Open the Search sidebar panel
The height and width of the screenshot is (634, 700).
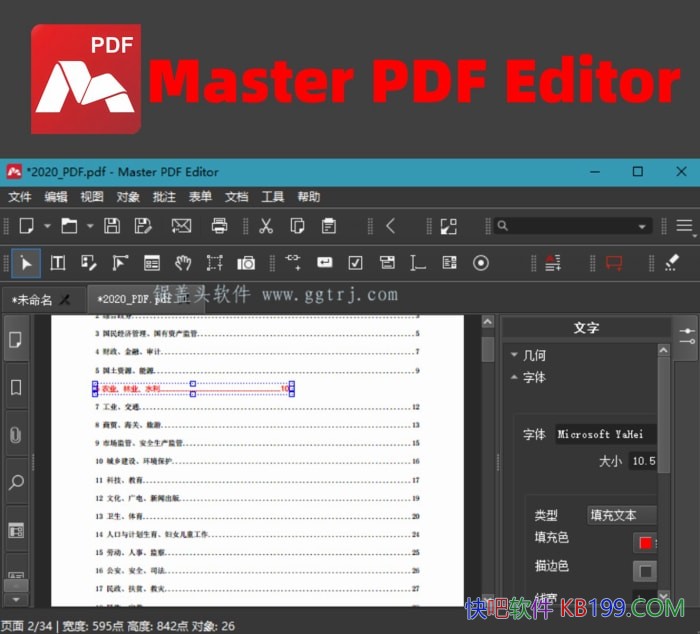coord(16,483)
